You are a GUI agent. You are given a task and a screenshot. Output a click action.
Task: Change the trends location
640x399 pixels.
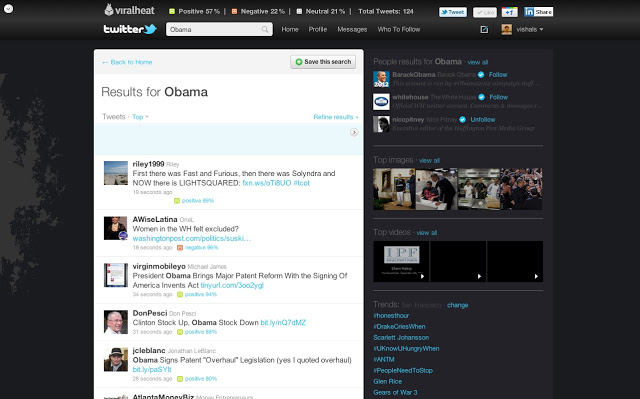point(458,305)
